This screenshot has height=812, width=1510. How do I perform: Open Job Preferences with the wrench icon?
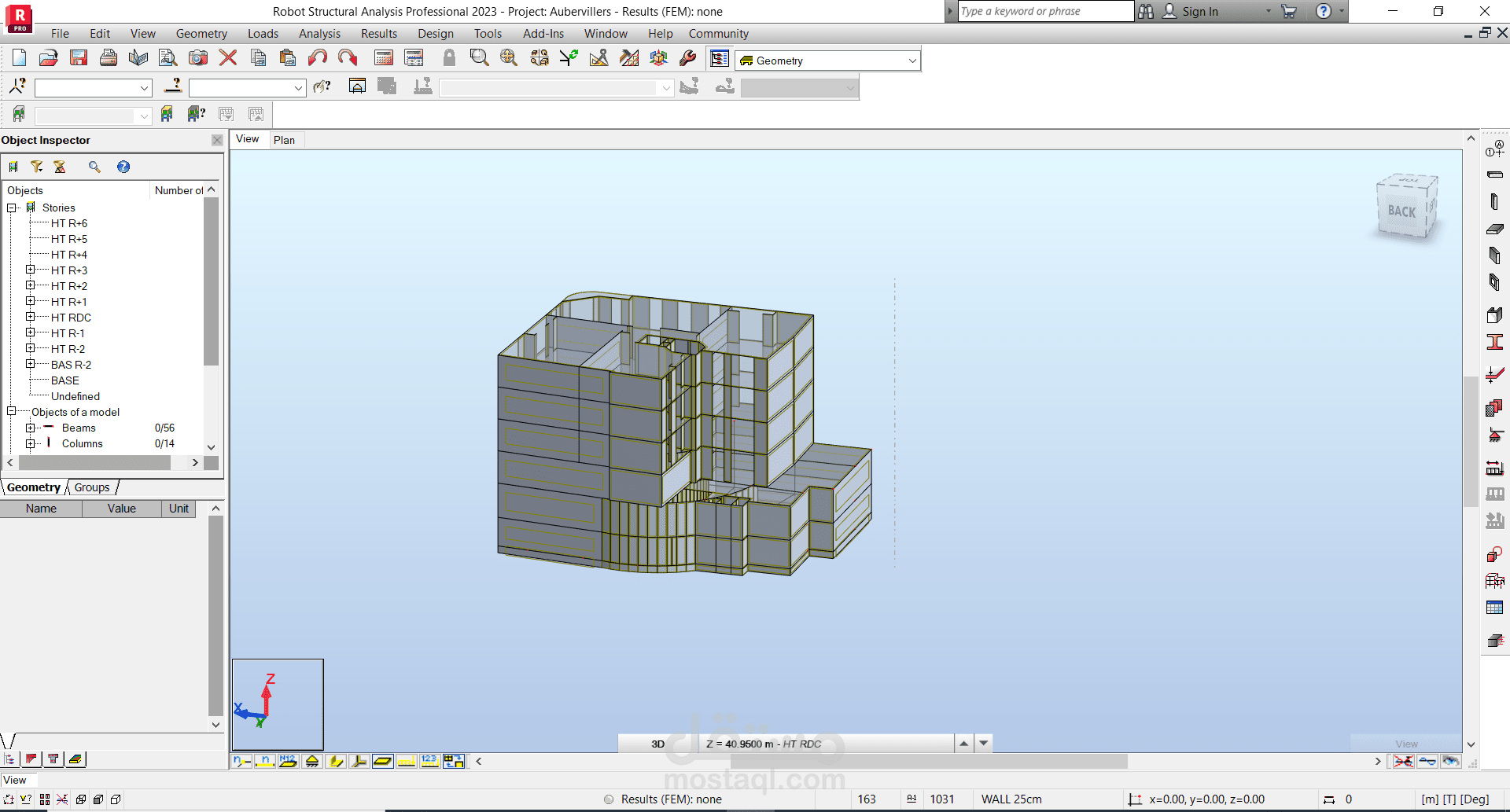[x=688, y=57]
